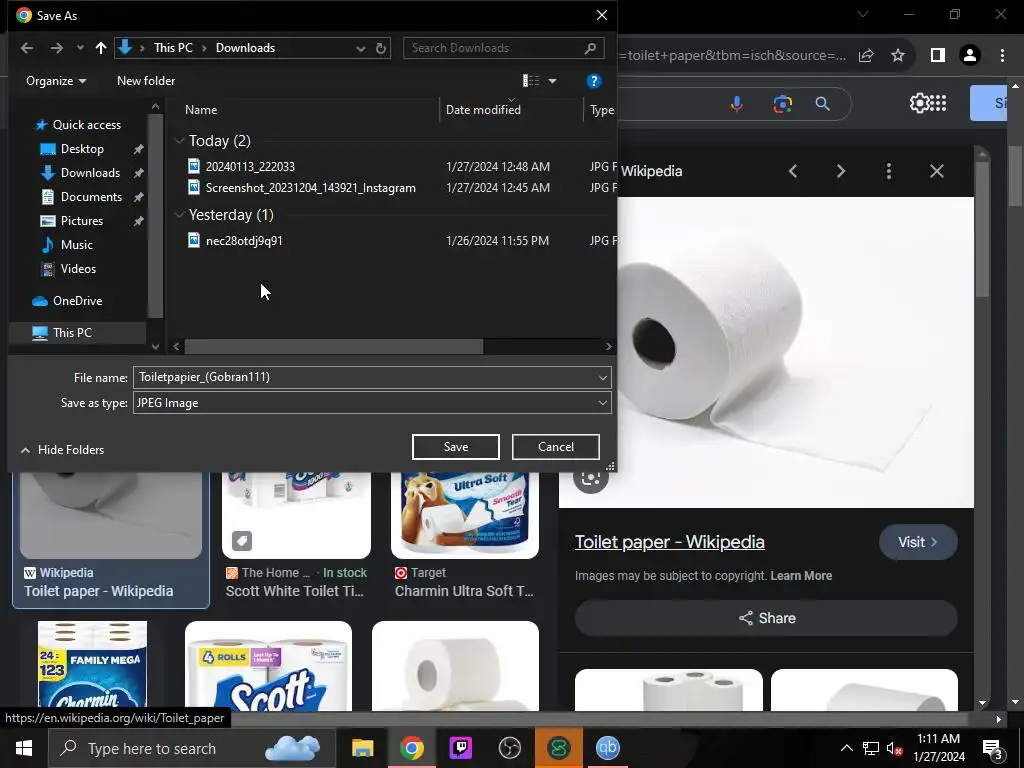This screenshot has height=768, width=1024.
Task: Open three-dot menu in image preview
Action: [x=888, y=171]
